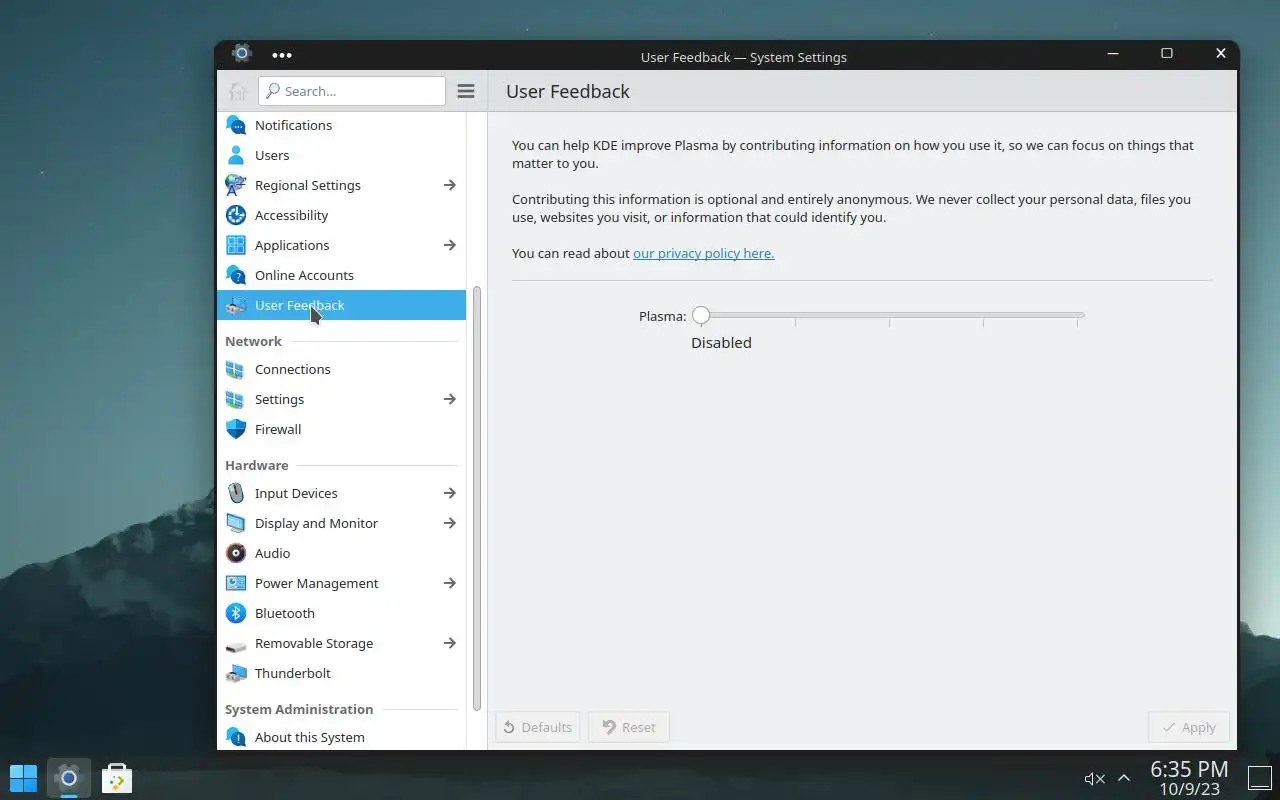Expand network Settings submenu arrow
This screenshot has width=1280, height=800.
pyautogui.click(x=450, y=399)
